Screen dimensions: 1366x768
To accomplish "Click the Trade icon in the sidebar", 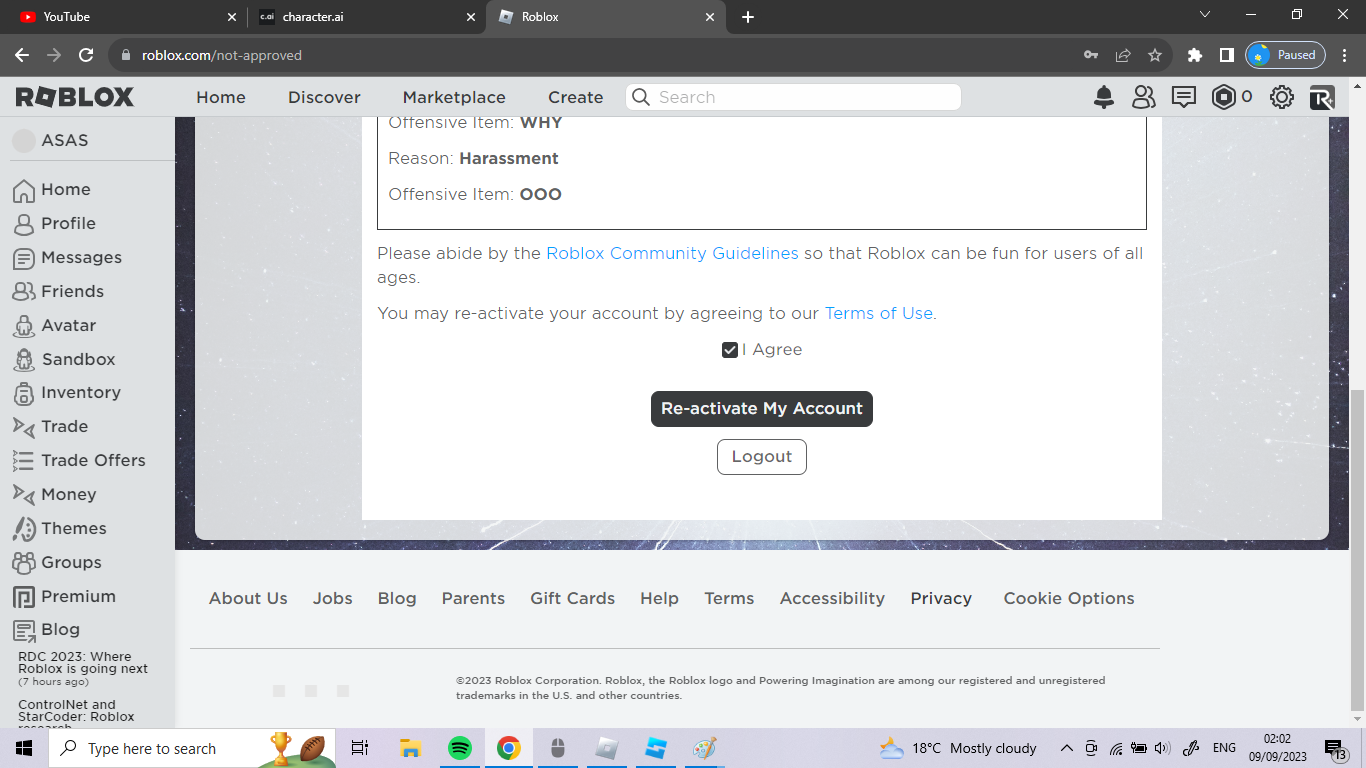I will pyautogui.click(x=24, y=427).
